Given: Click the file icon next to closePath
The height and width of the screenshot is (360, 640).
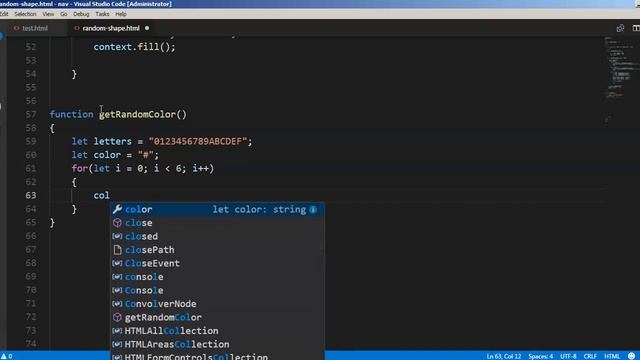Looking at the screenshot, I should click(x=117, y=250).
